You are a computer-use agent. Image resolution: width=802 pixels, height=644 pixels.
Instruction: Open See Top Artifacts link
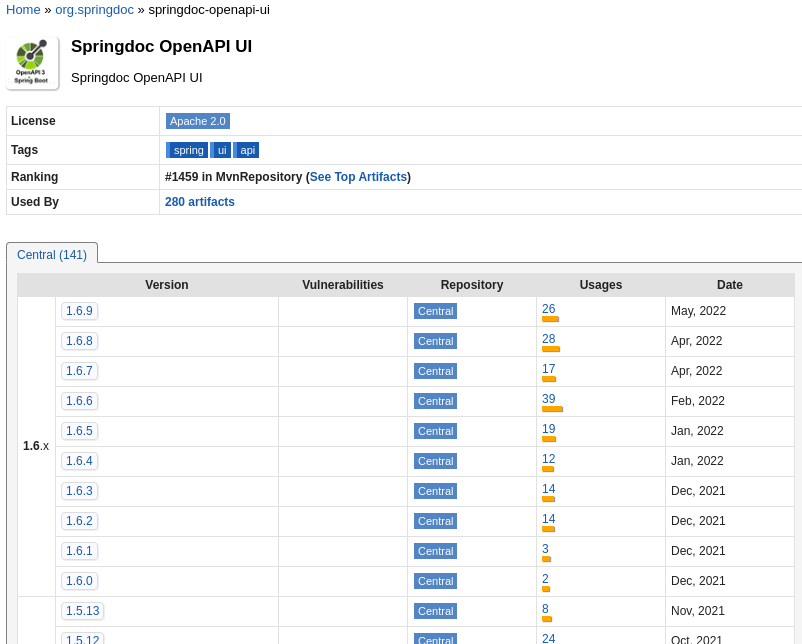pyautogui.click(x=359, y=177)
